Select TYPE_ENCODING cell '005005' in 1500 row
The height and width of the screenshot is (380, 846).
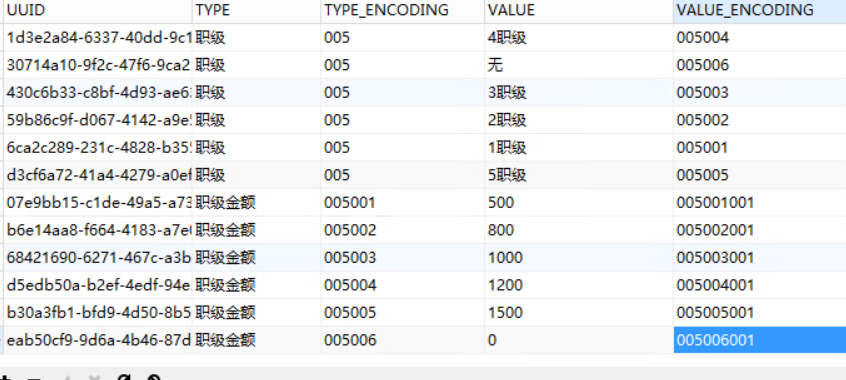tap(402, 313)
